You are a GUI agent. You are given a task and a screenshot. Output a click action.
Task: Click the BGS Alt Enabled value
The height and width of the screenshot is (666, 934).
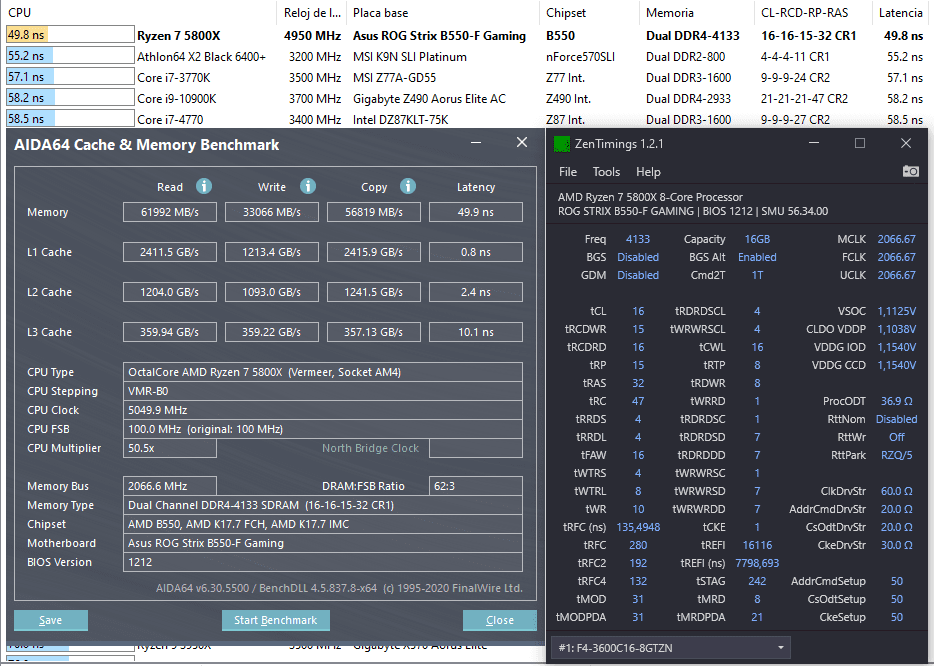[x=757, y=257]
